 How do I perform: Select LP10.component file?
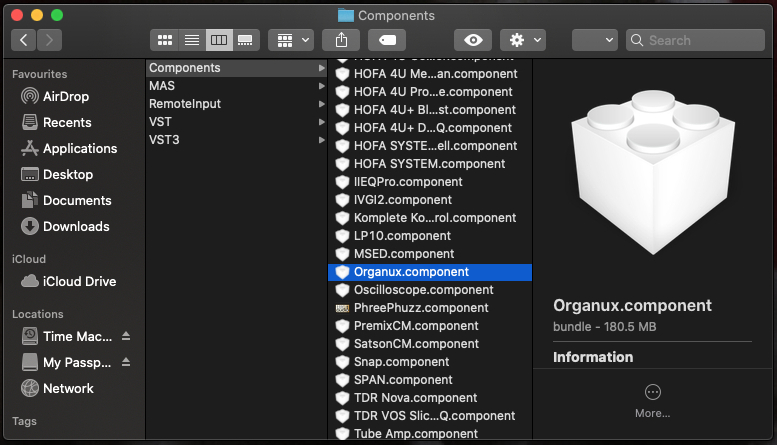pos(430,236)
